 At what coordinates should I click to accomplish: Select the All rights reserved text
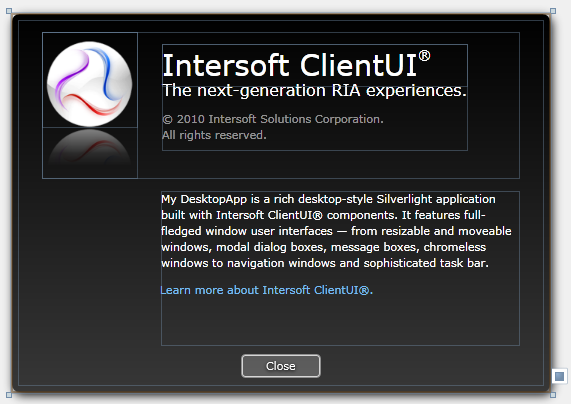tap(214, 135)
